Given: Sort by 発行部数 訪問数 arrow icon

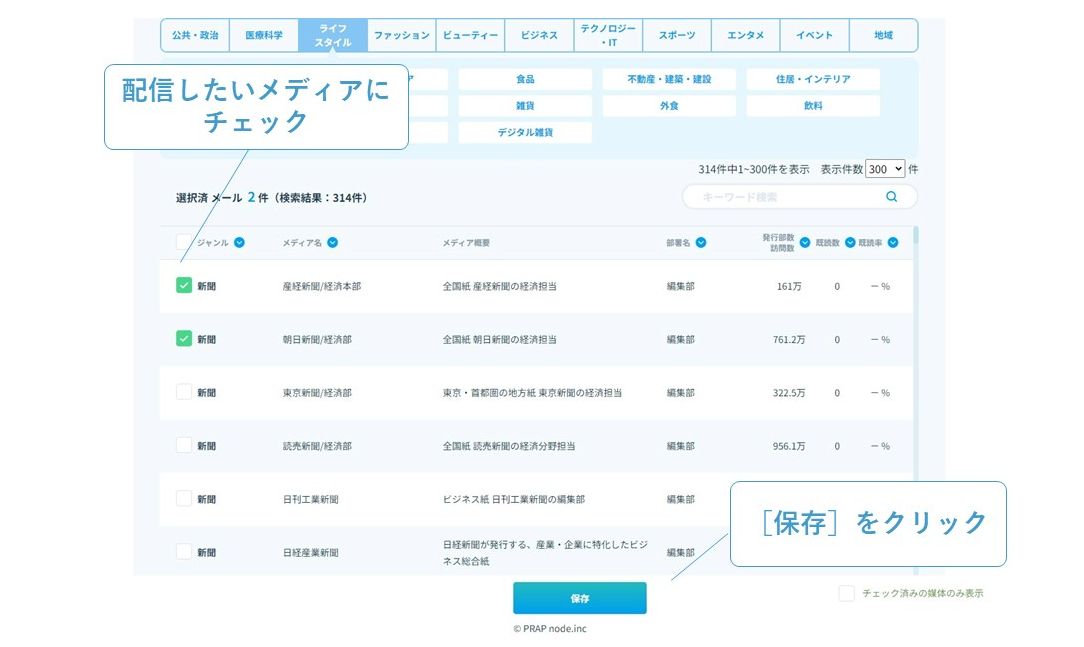Looking at the screenshot, I should [x=805, y=242].
